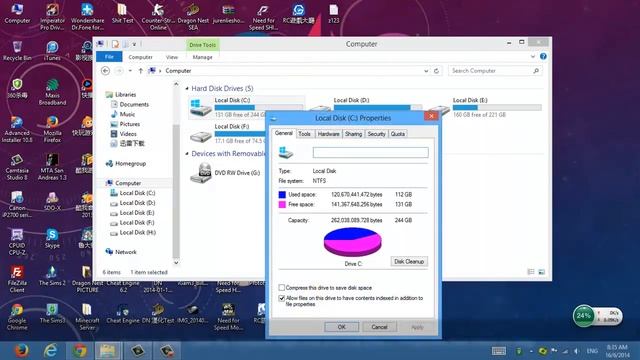Launch MTA San Andreas 1.3 shortcut
The image size is (640, 360).
click(52, 167)
